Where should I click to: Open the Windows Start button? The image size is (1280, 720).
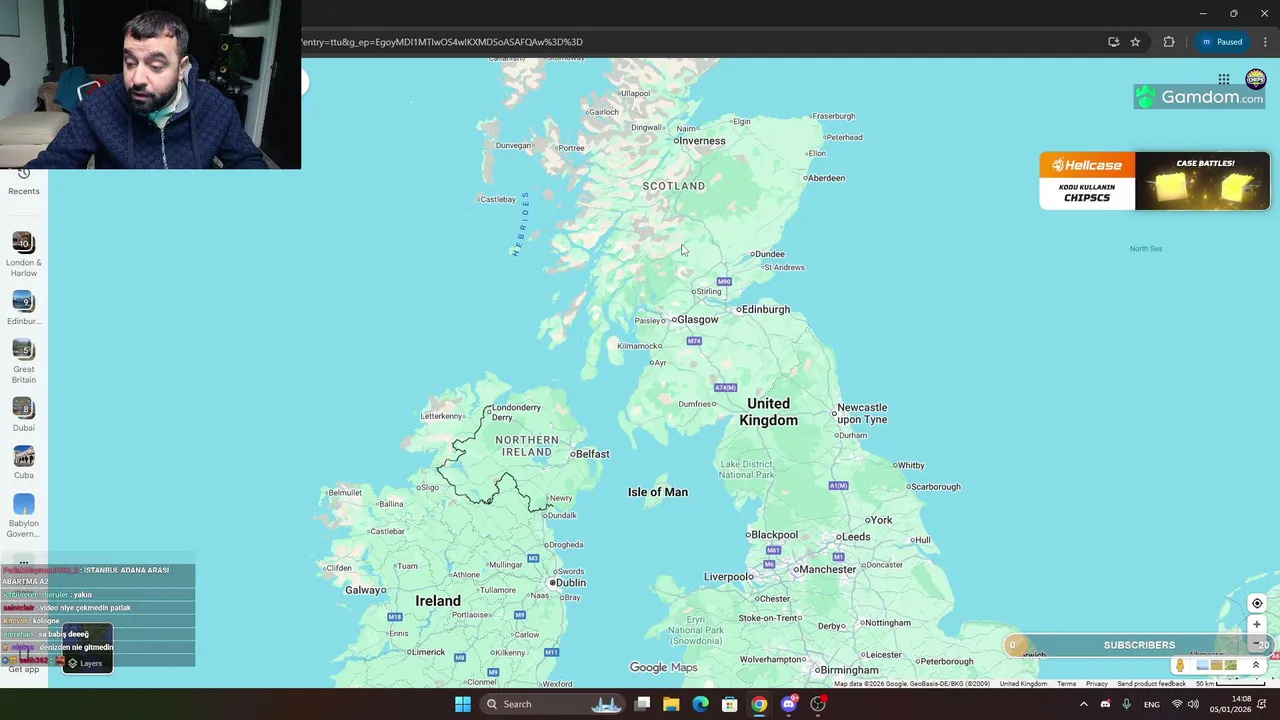[x=463, y=704]
